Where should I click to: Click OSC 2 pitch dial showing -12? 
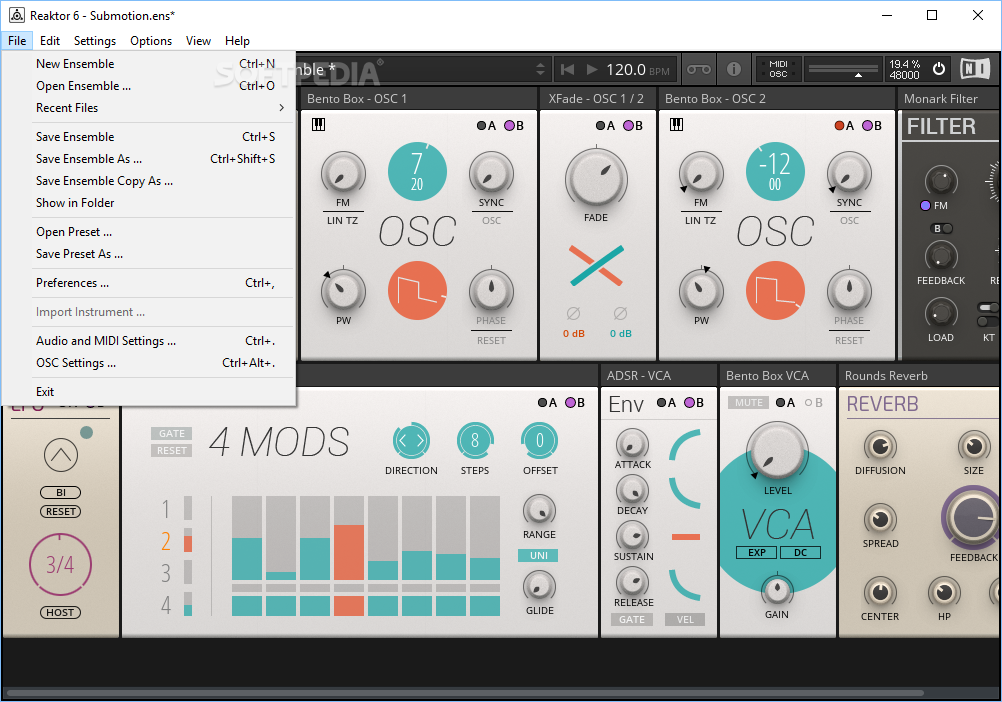tap(775, 172)
